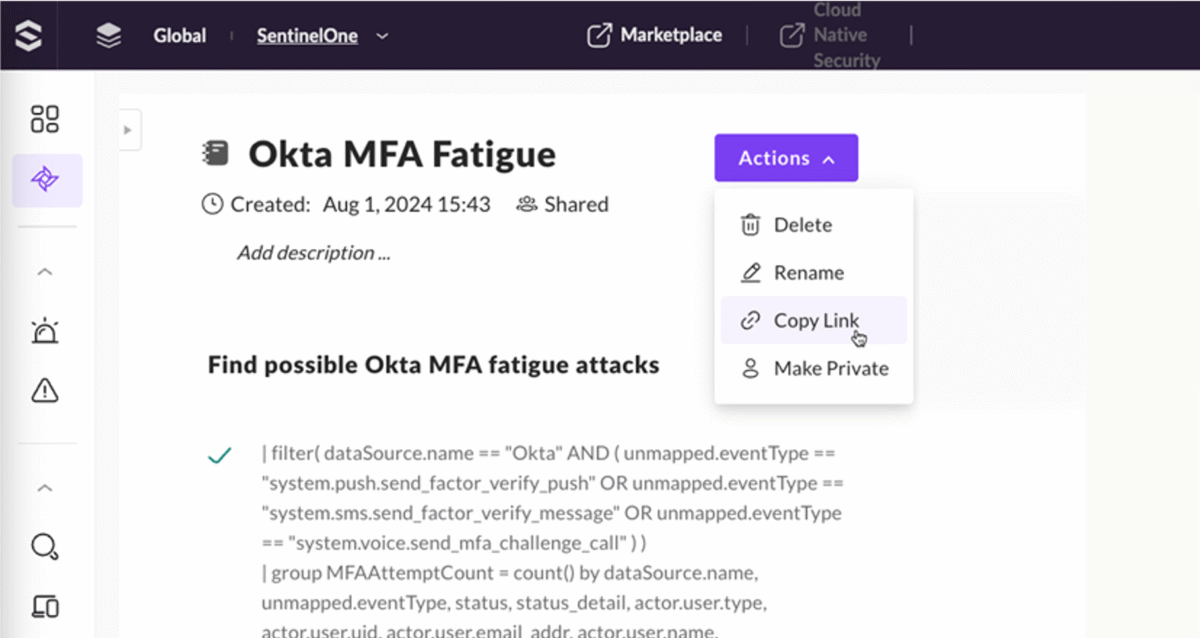
Task: Open the search magnifier in the sidebar
Action: click(44, 547)
